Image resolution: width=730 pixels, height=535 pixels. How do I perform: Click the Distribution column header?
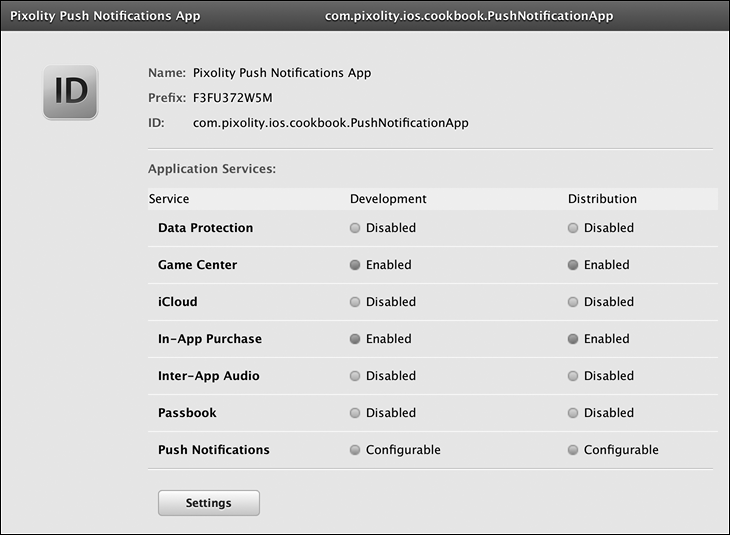[x=602, y=199]
